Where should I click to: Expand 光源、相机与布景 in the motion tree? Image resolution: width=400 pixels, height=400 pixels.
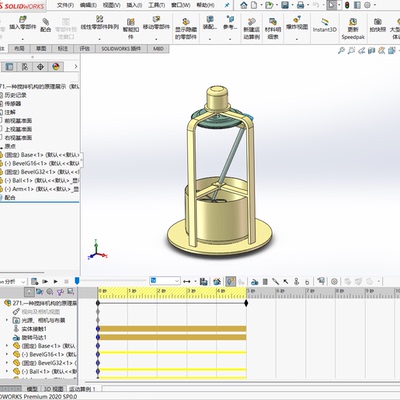[x=7, y=320]
